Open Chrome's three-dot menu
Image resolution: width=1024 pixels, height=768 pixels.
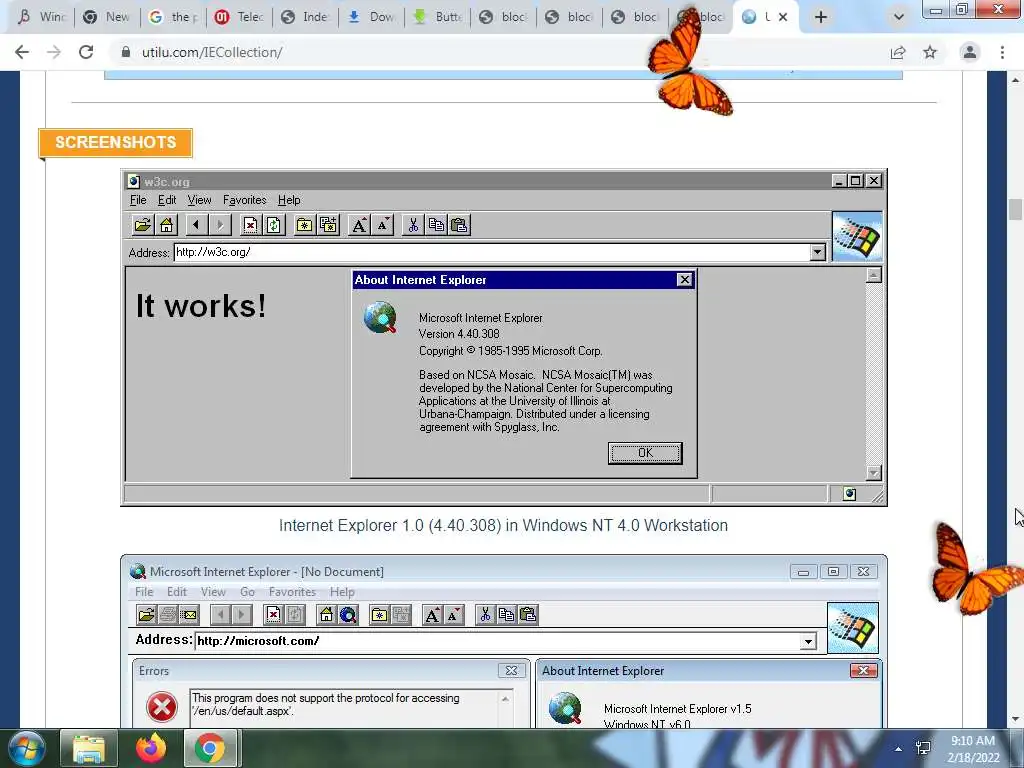[x=1002, y=52]
